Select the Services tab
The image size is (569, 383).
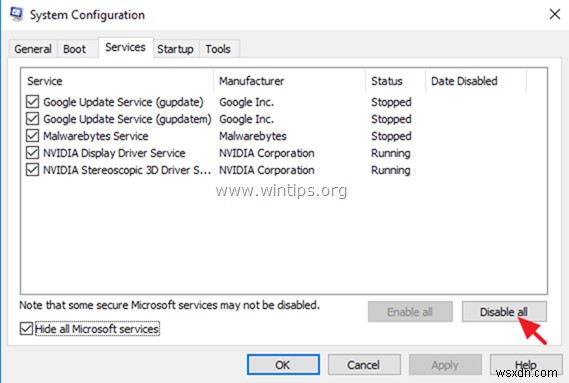pos(126,47)
